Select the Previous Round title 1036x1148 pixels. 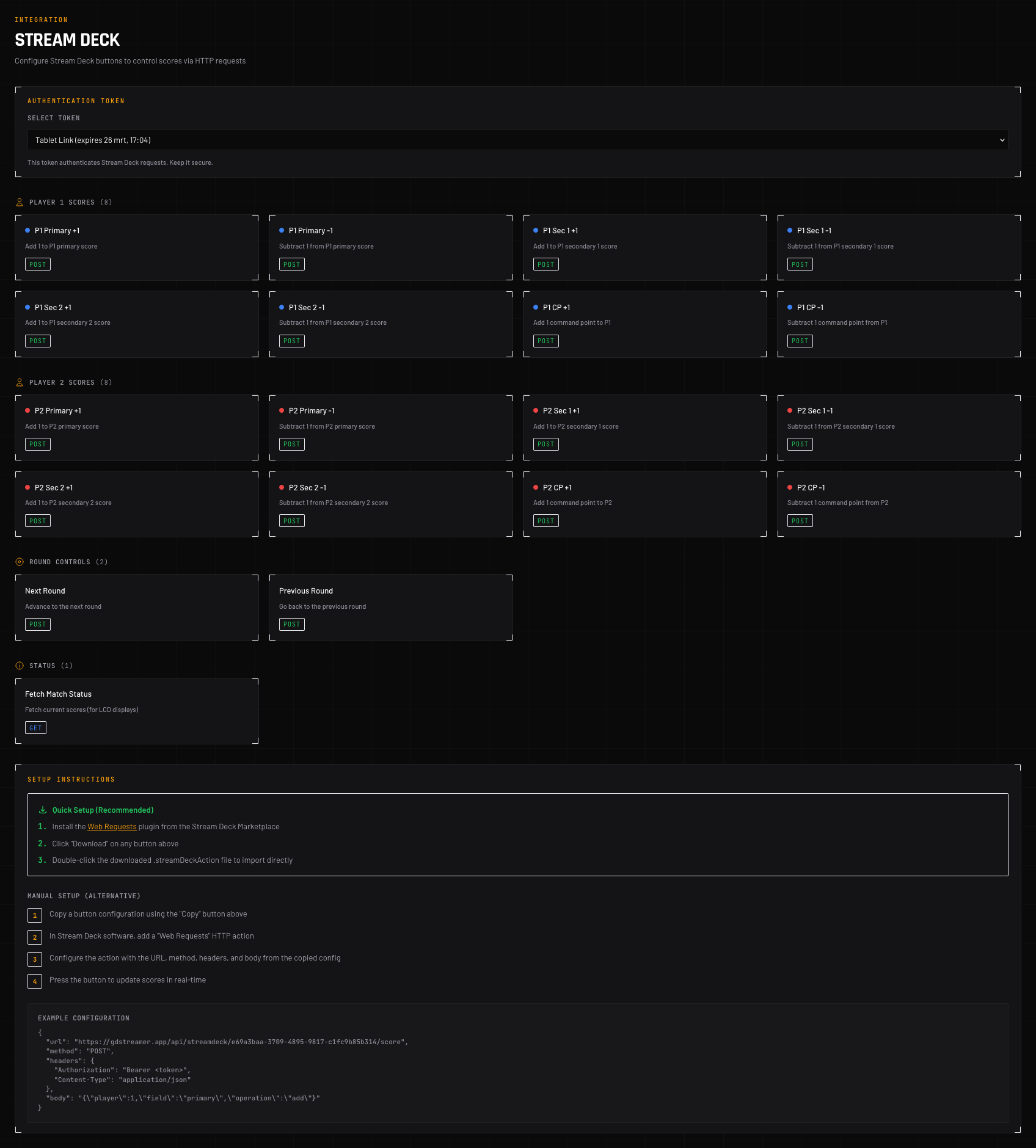pos(306,591)
